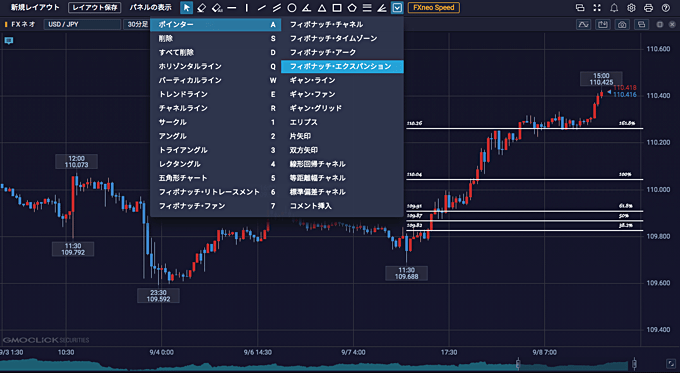Choose 双方矢印 menu entry
The image size is (680, 373).
pos(342,150)
